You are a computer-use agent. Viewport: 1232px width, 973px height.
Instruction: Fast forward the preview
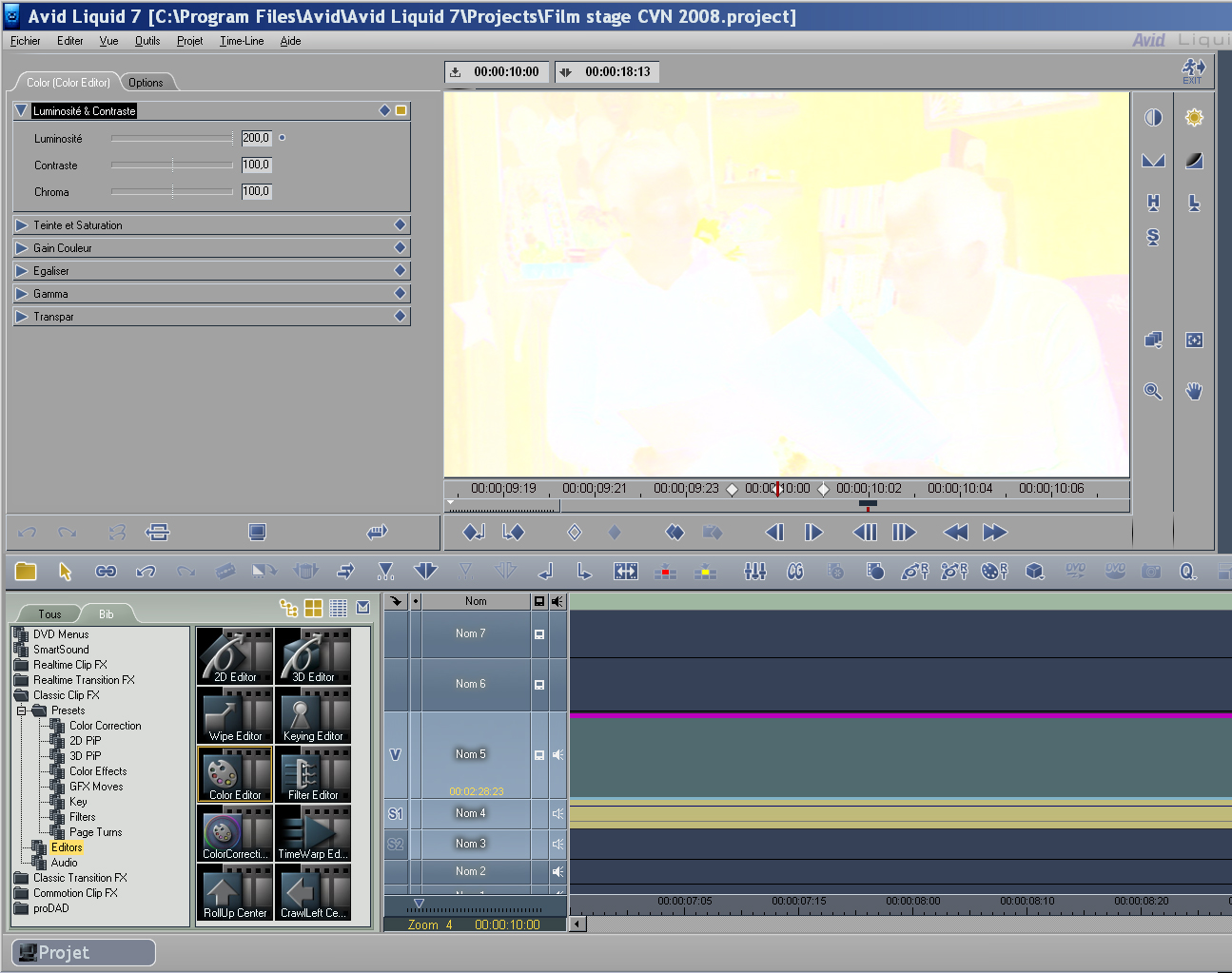(x=995, y=533)
